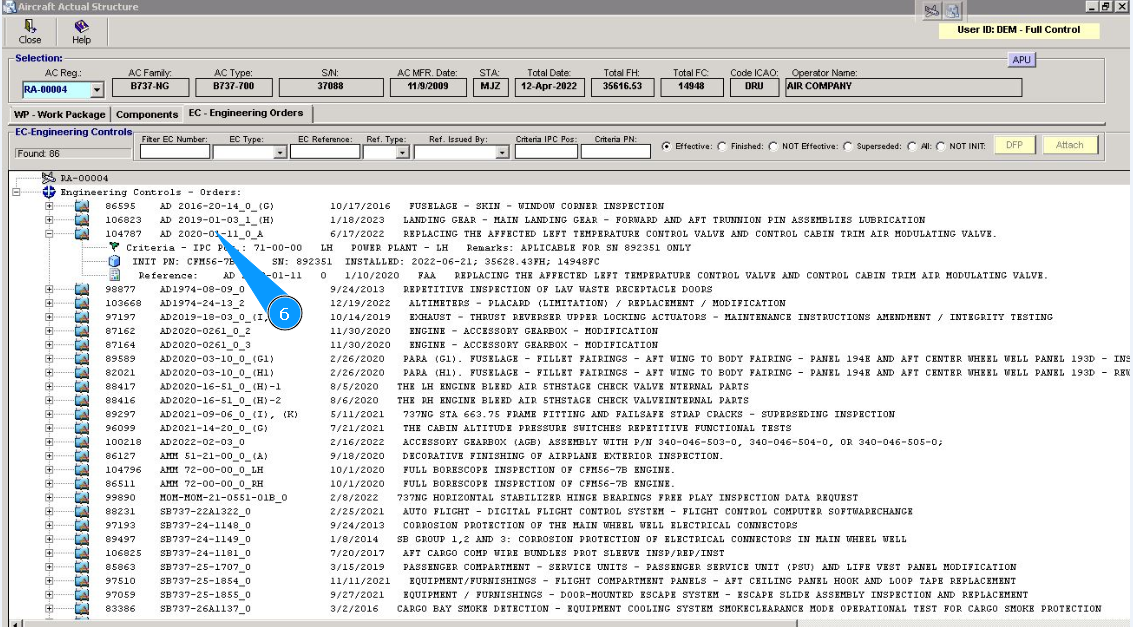
Task: Switch to Components tab
Action: click(x=147, y=114)
